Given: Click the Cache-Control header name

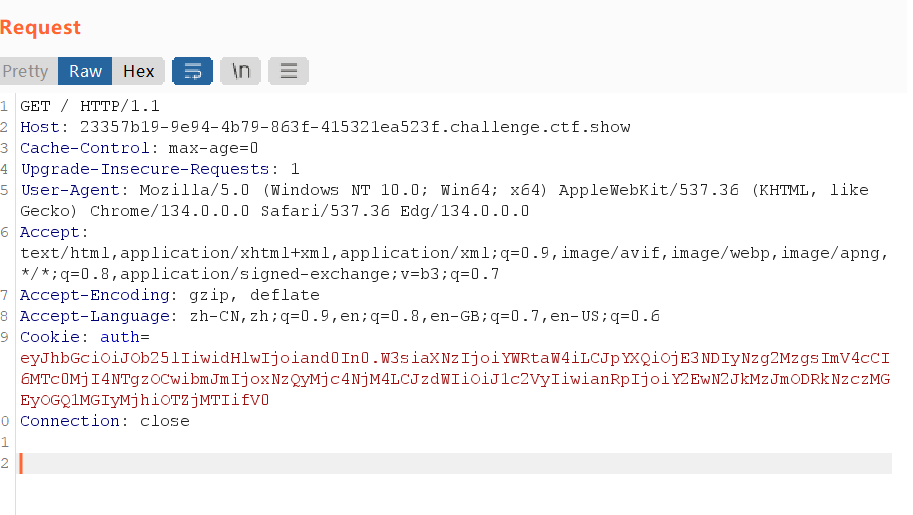Looking at the screenshot, I should tap(84, 148).
